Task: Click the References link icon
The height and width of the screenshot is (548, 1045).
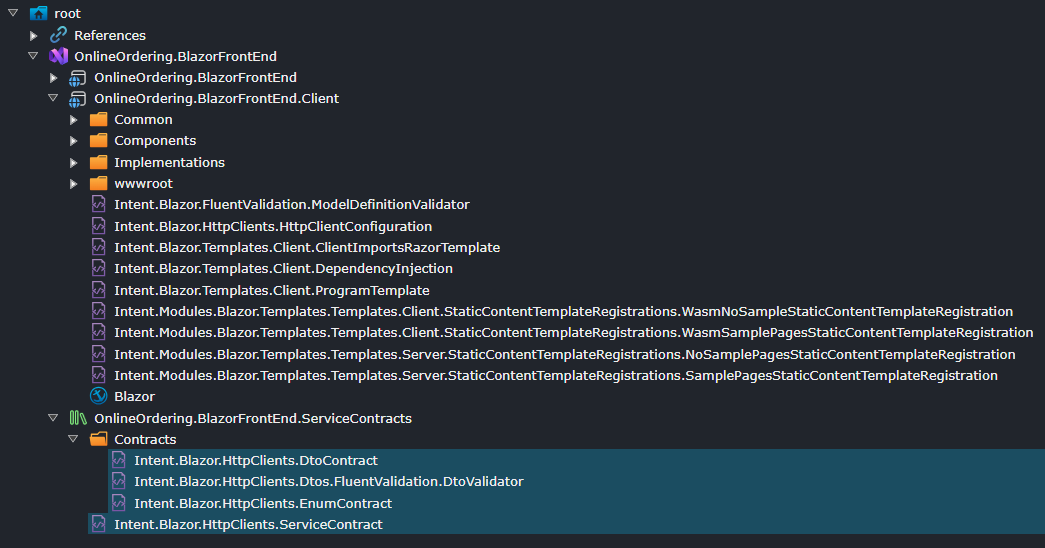Action: pos(58,35)
